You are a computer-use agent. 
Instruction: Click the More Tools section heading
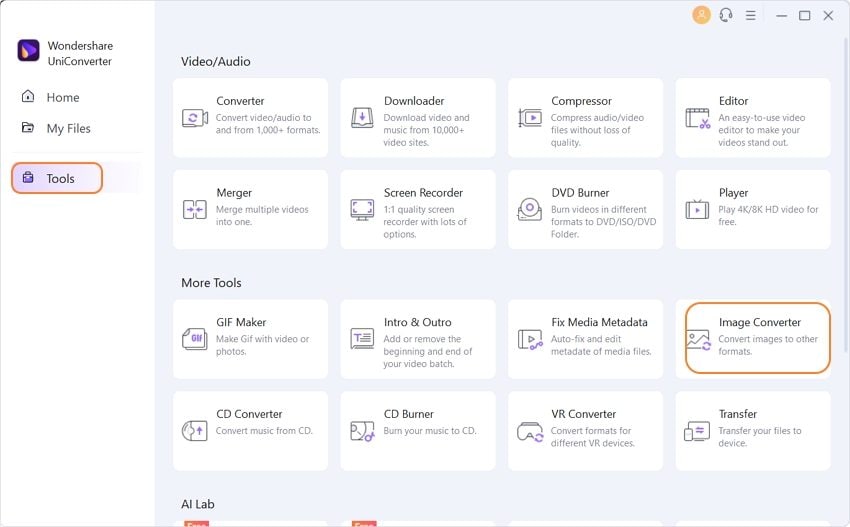[211, 283]
